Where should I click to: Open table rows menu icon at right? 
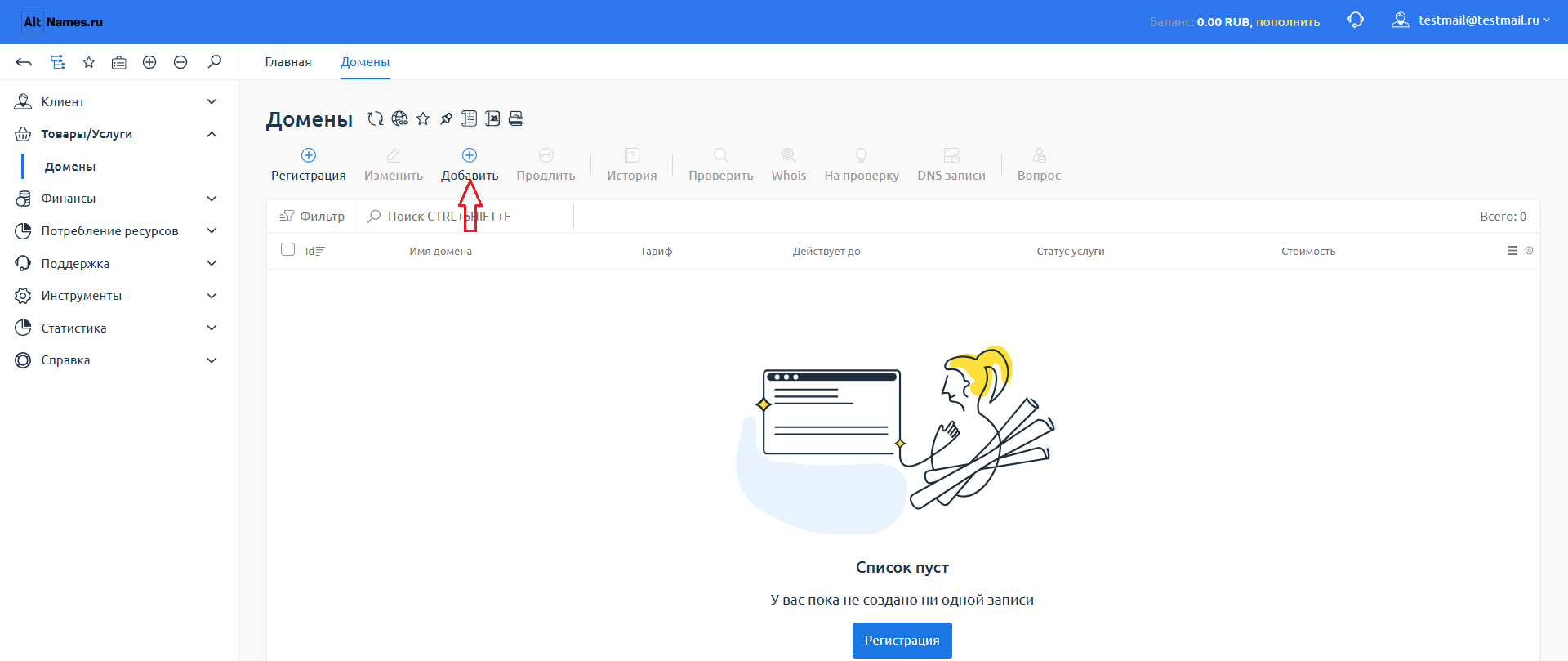(1512, 251)
